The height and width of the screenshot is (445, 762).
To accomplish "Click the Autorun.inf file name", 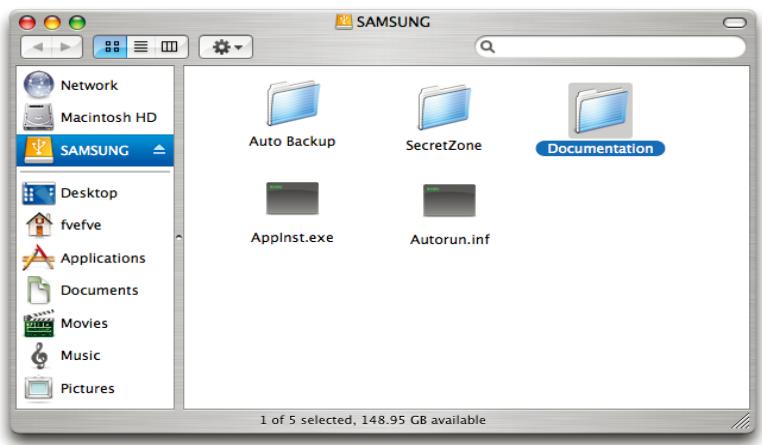I will pyautogui.click(x=450, y=240).
